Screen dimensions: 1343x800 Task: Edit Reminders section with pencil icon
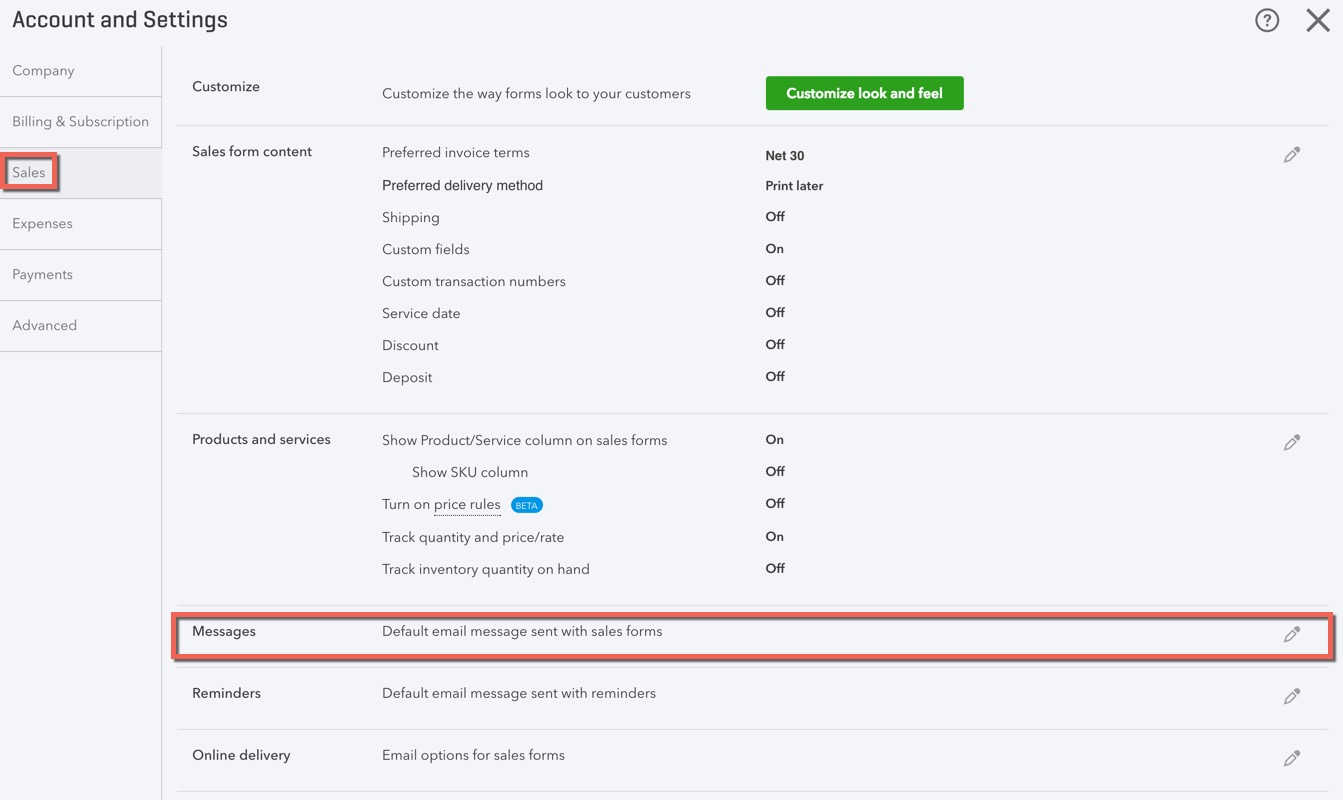[x=1292, y=696]
